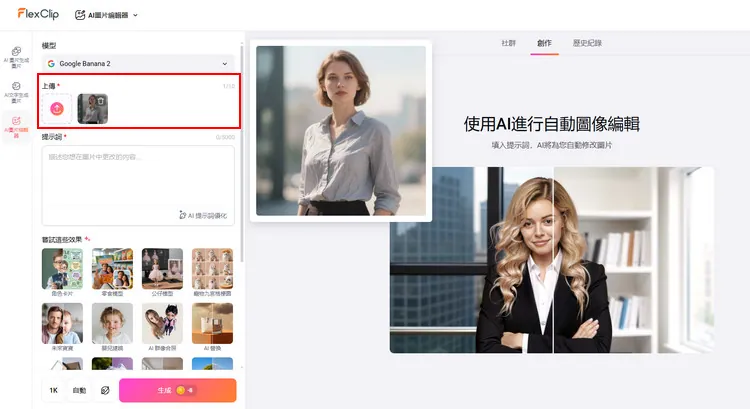Select the AI 替換 replacement effect
This screenshot has height=409, width=750.
tap(212, 325)
